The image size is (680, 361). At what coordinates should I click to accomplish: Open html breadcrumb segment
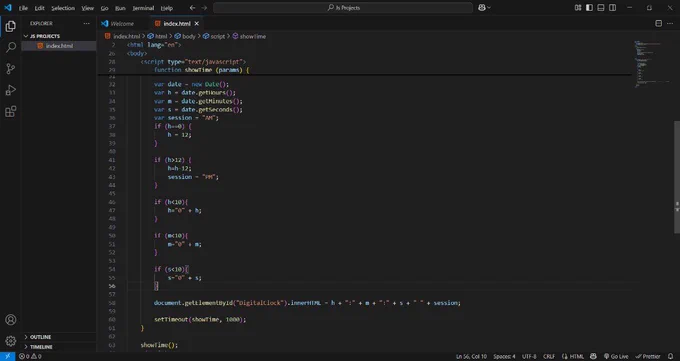click(161, 36)
